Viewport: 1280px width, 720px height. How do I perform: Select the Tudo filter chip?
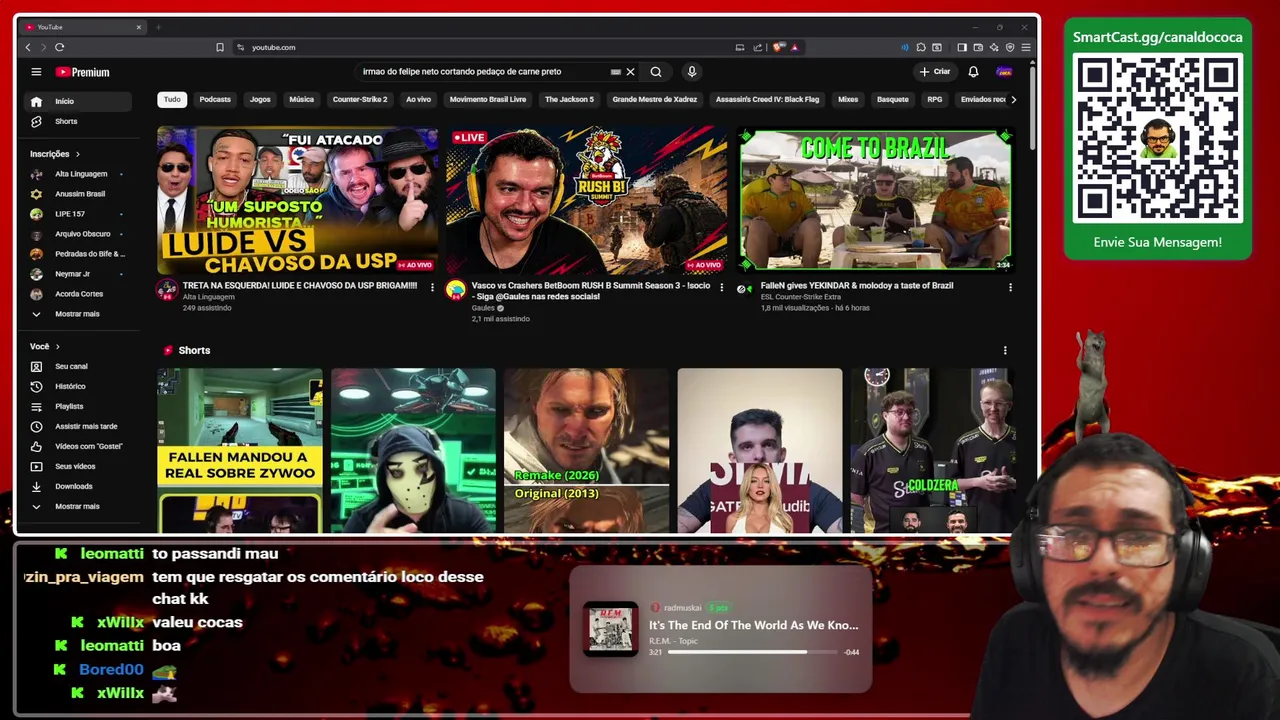click(x=172, y=99)
